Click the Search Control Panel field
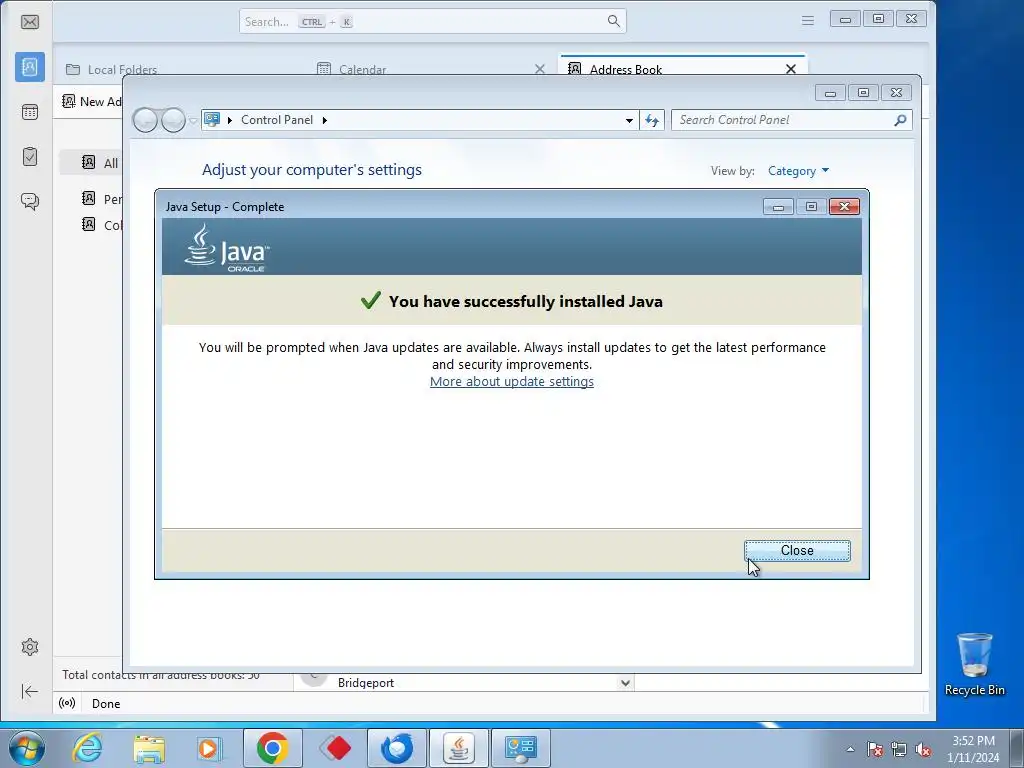This screenshot has height=768, width=1024. (791, 120)
